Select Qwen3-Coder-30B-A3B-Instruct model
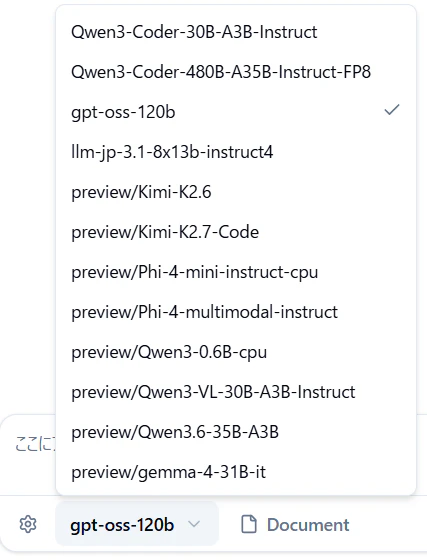 pyautogui.click(x=236, y=32)
